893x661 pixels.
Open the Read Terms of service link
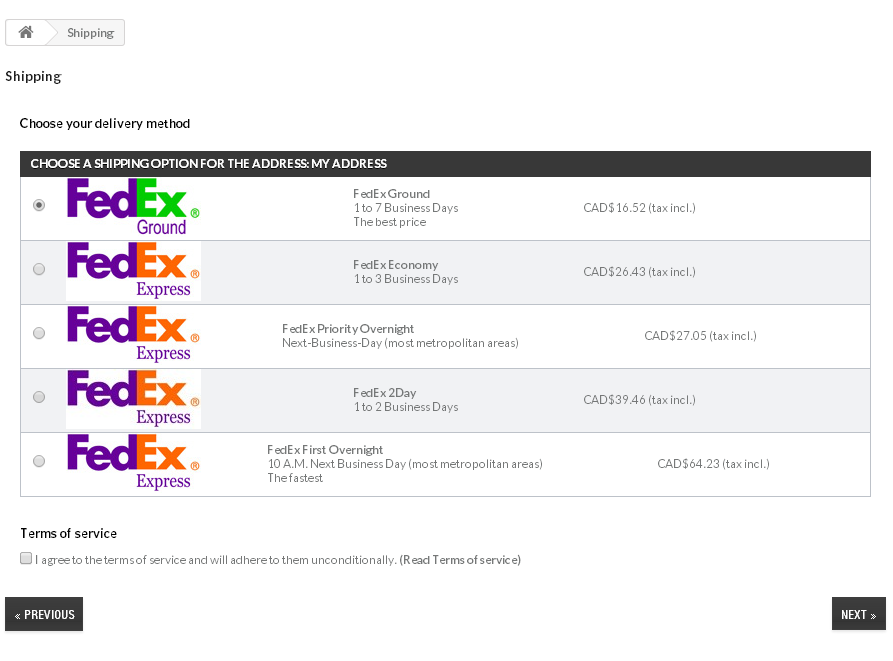click(460, 560)
